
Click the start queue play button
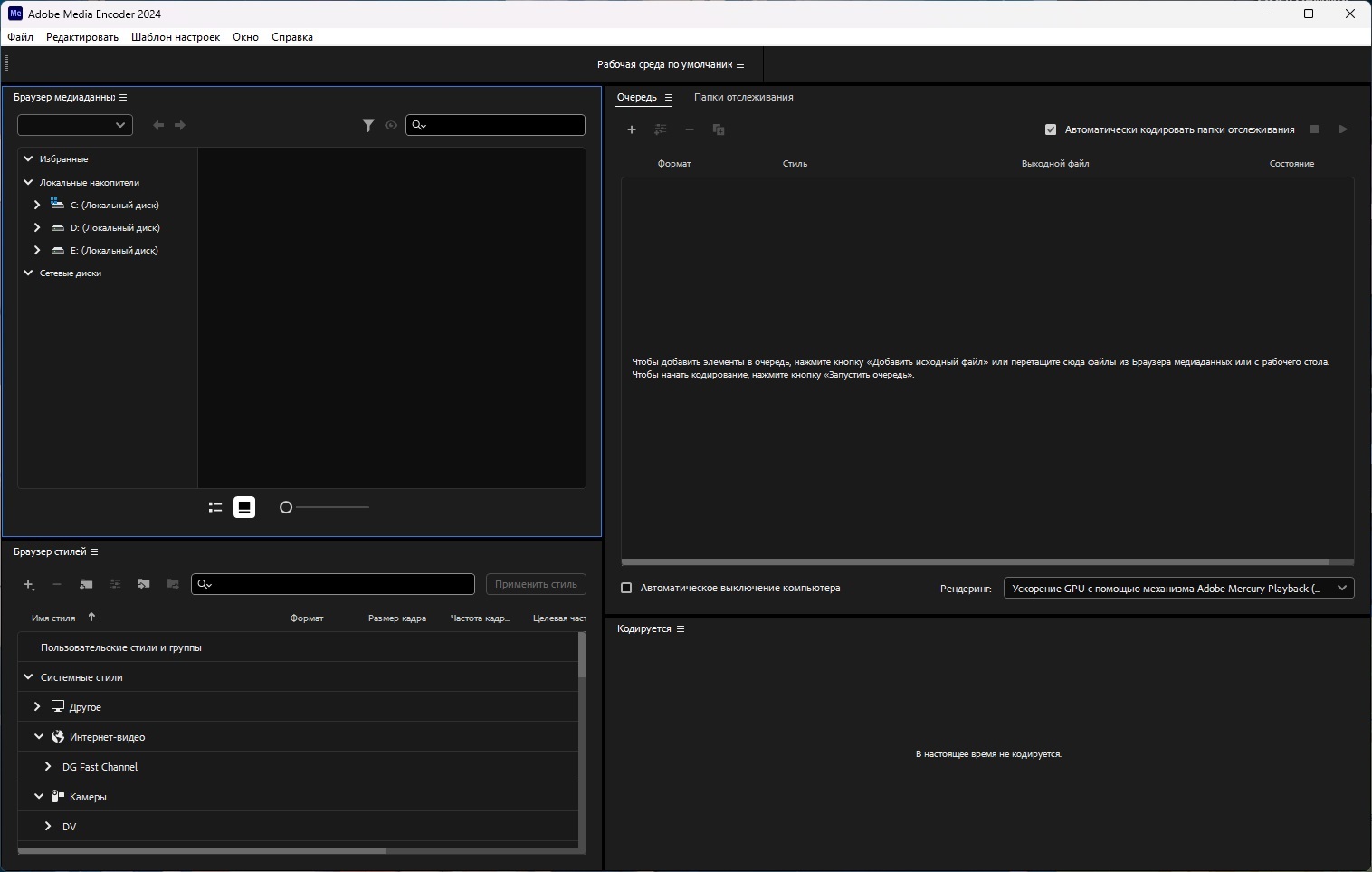click(x=1343, y=129)
